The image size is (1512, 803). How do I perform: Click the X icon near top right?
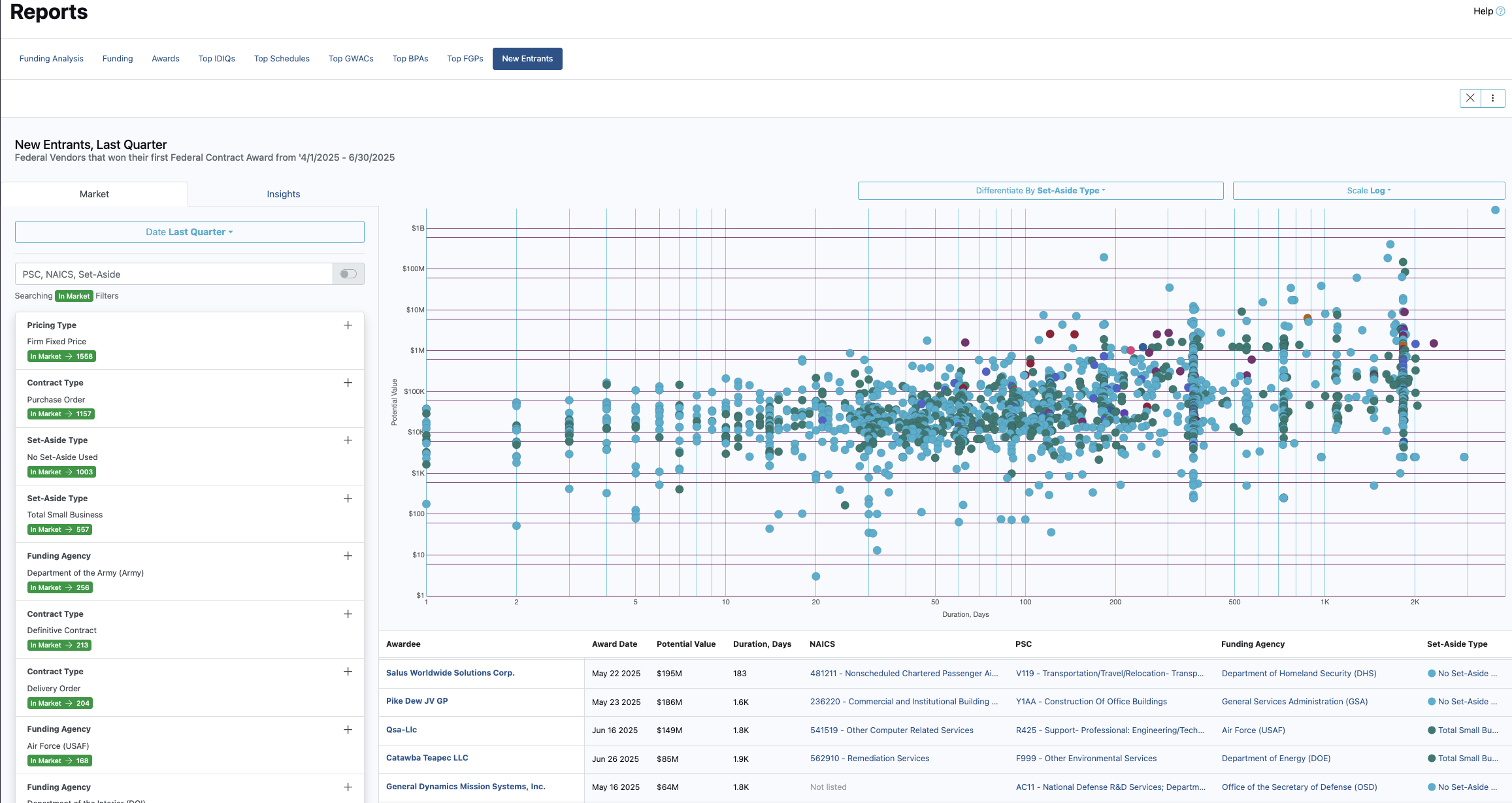[1470, 98]
